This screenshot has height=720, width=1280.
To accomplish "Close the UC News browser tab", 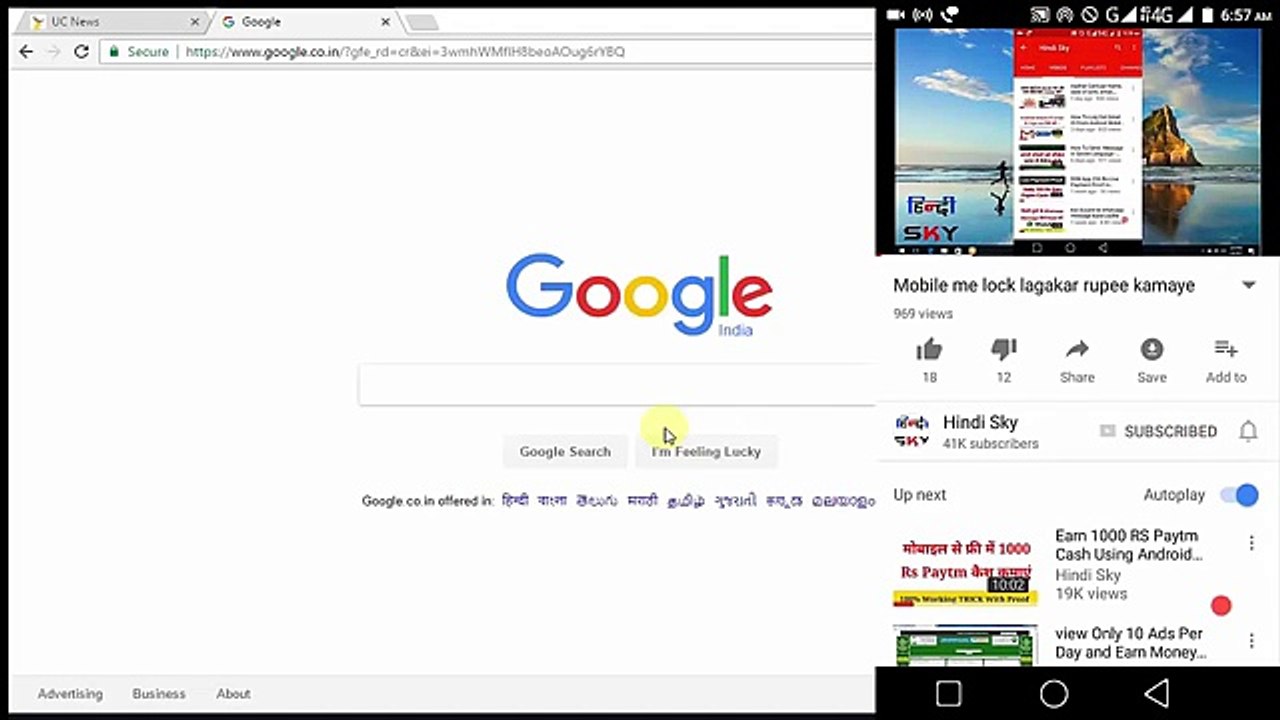I will 195,22.
